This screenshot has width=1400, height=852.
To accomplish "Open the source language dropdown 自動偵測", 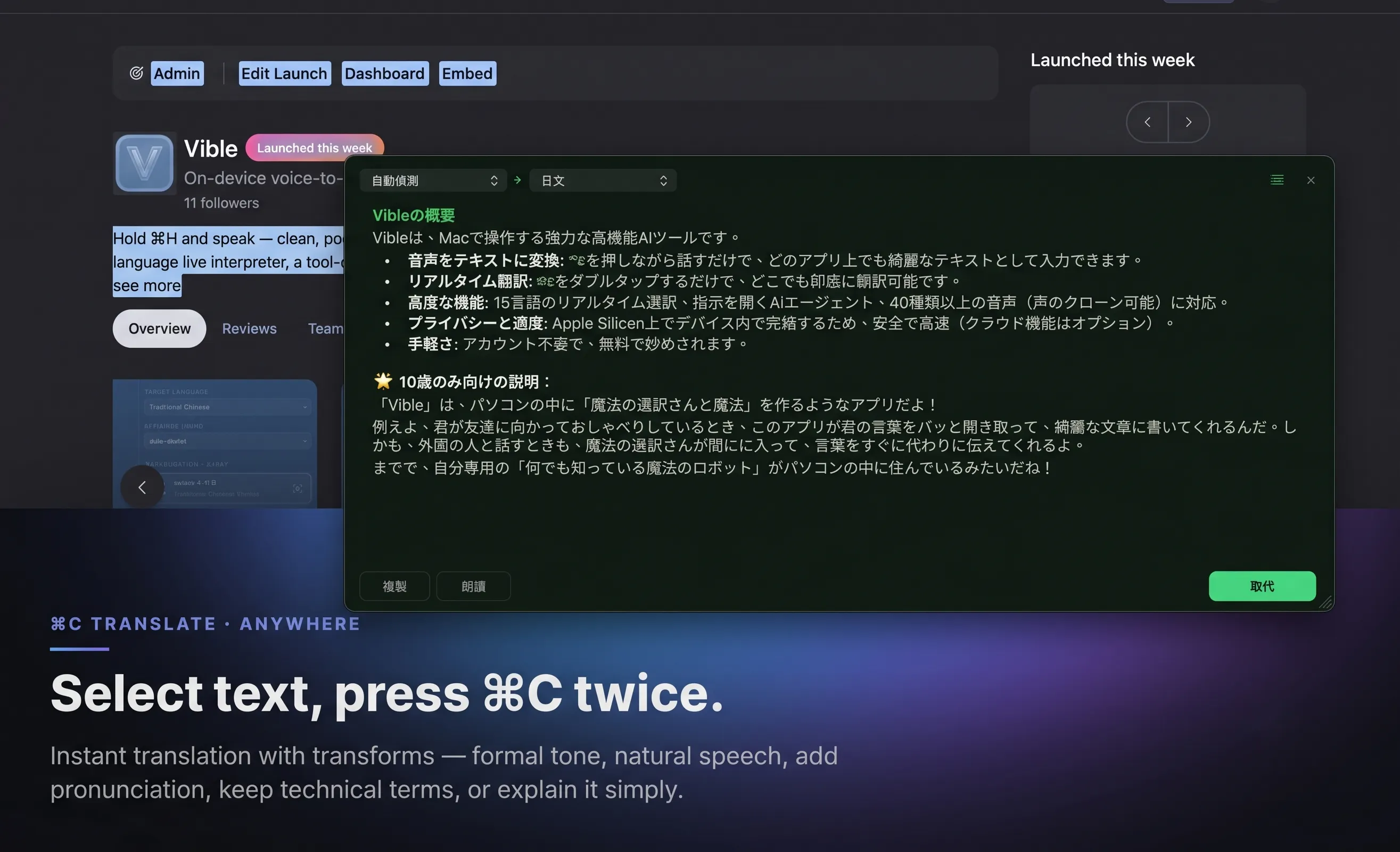I will pos(433,180).
